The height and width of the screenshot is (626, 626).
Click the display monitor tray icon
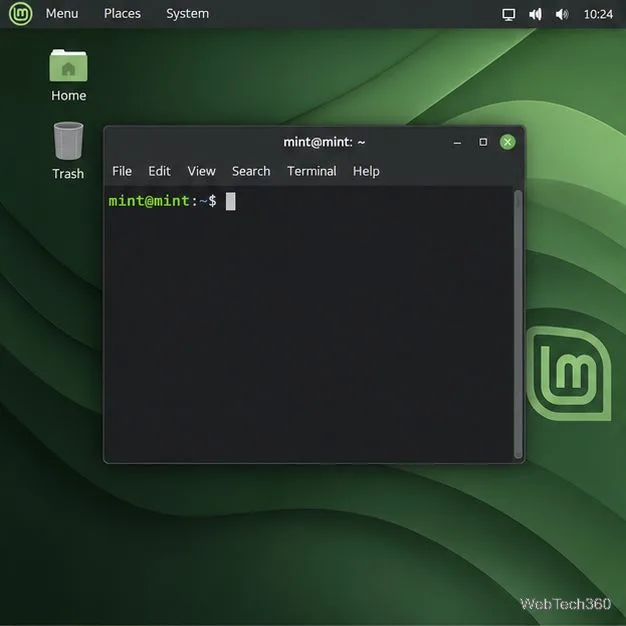[508, 14]
